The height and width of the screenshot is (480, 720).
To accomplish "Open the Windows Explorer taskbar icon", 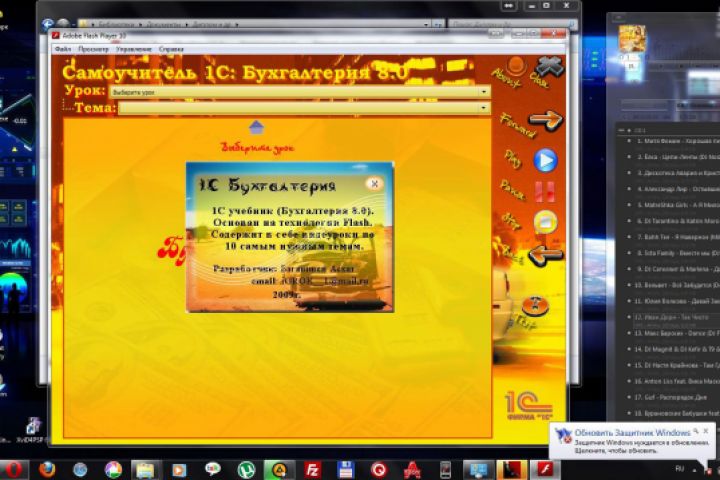I will 145,470.
